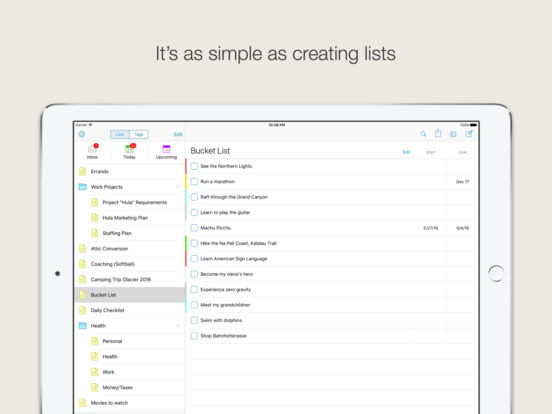Click the Money/Taxes note icon
This screenshot has height=414, width=552.
pos(94,387)
